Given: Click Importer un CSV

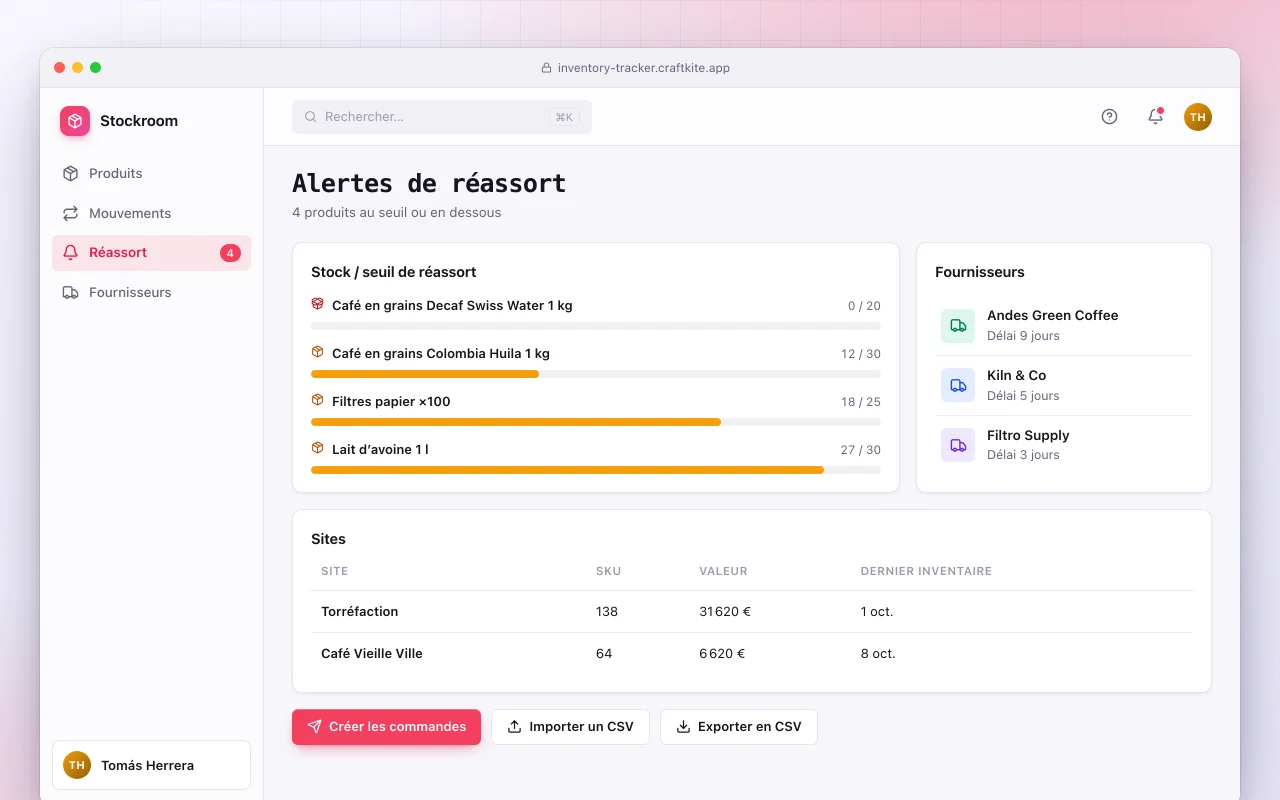Looking at the screenshot, I should 570,727.
